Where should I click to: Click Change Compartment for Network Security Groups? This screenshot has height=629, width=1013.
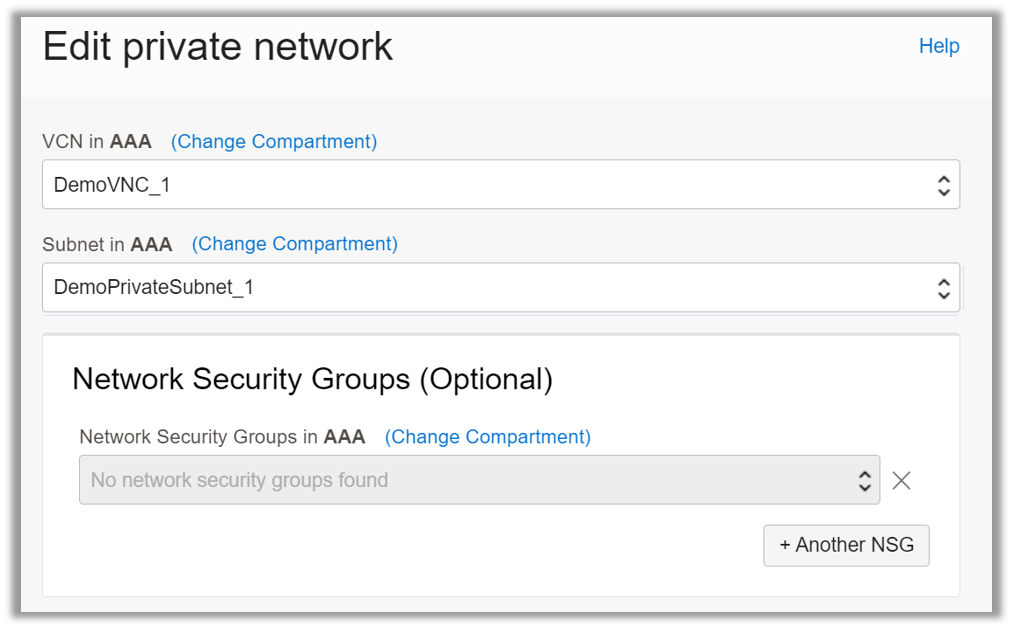pos(487,437)
